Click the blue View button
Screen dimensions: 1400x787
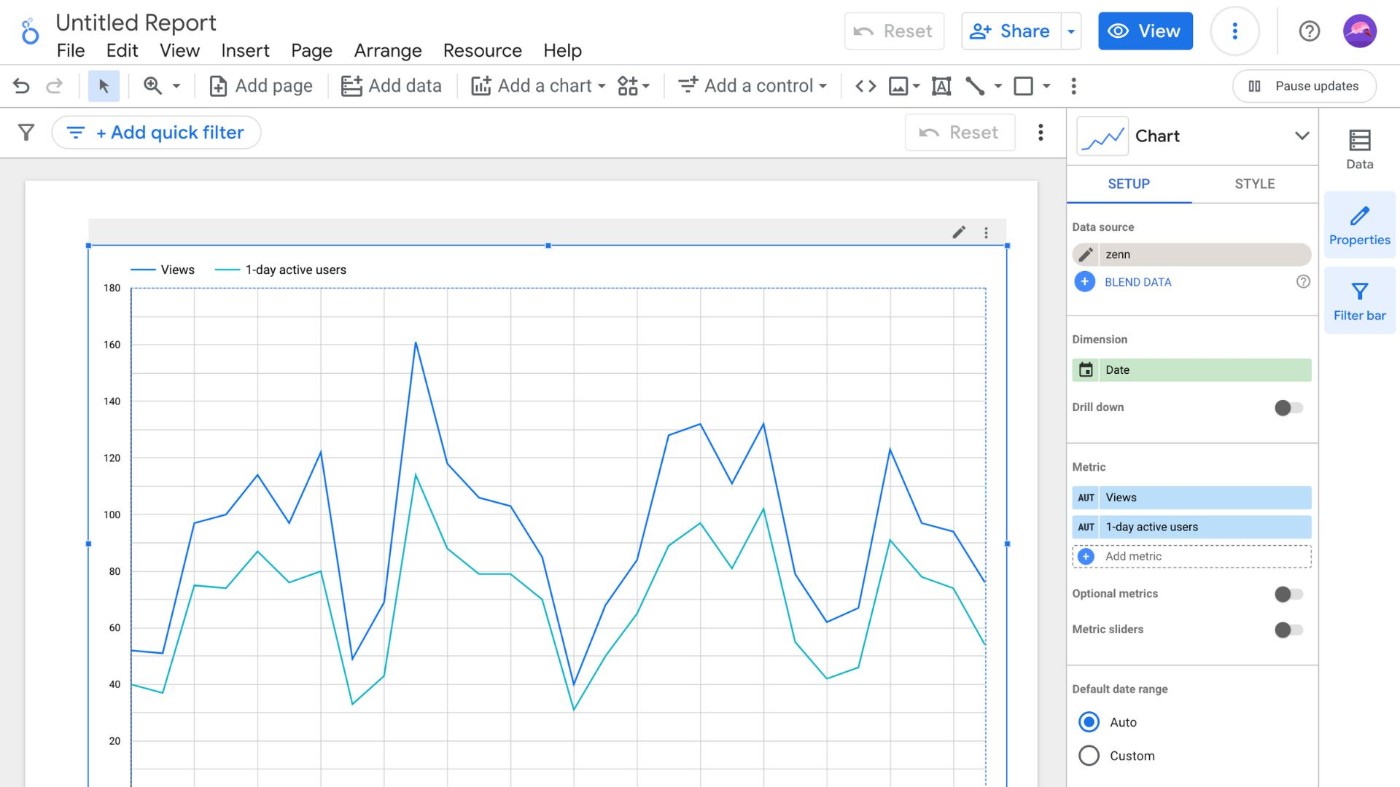[1145, 31]
